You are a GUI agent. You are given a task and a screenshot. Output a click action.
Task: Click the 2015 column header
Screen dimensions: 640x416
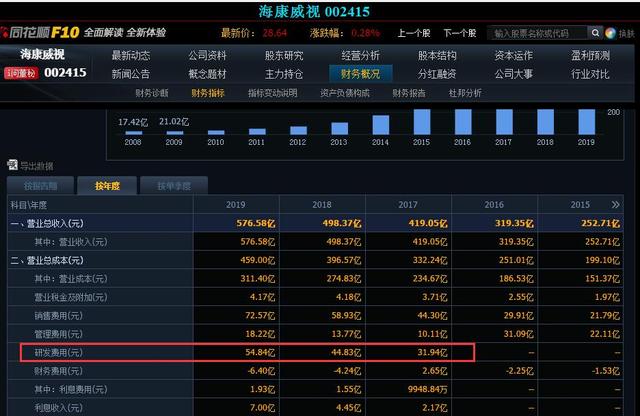click(580, 205)
